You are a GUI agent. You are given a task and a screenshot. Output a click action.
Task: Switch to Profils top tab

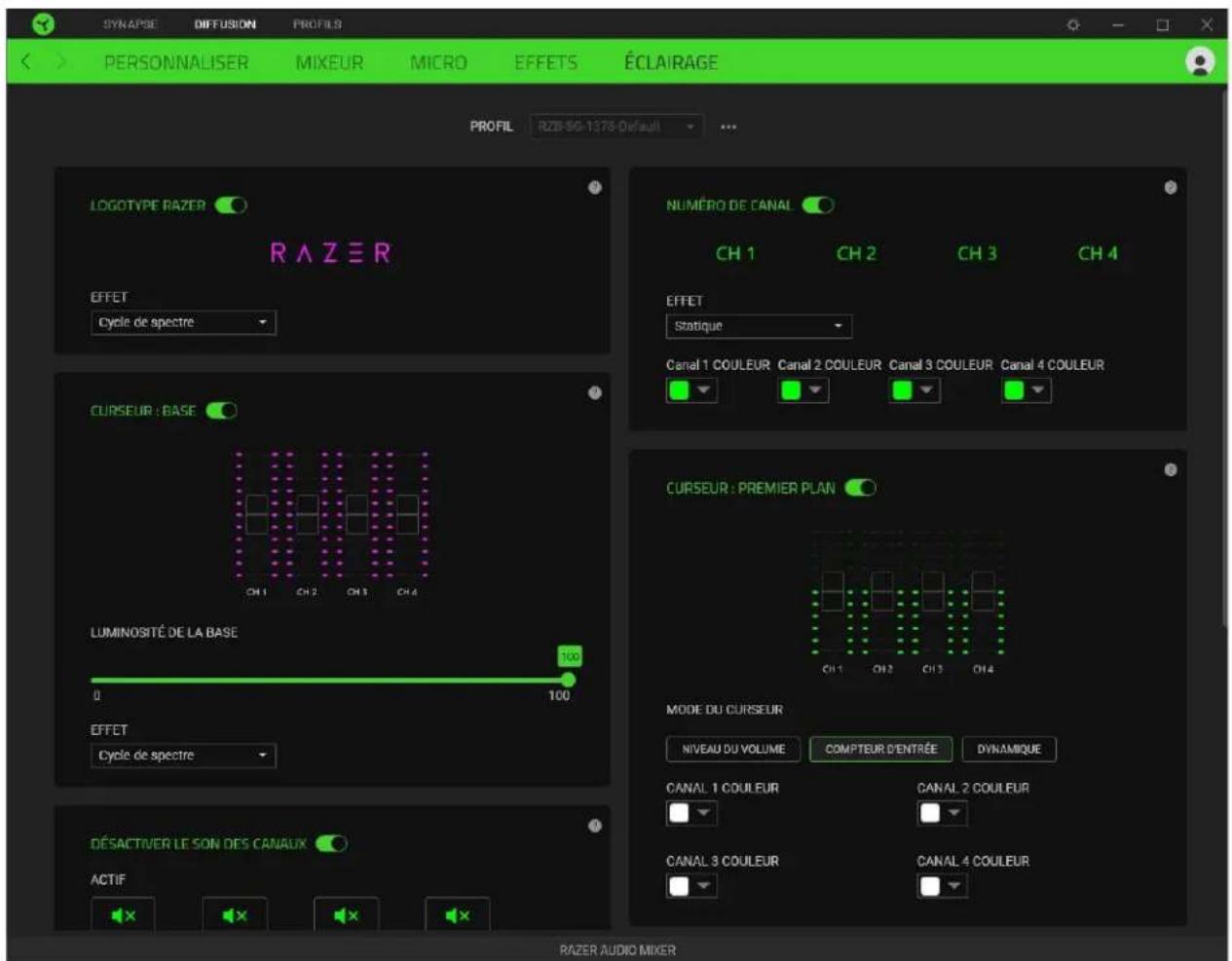[317, 24]
